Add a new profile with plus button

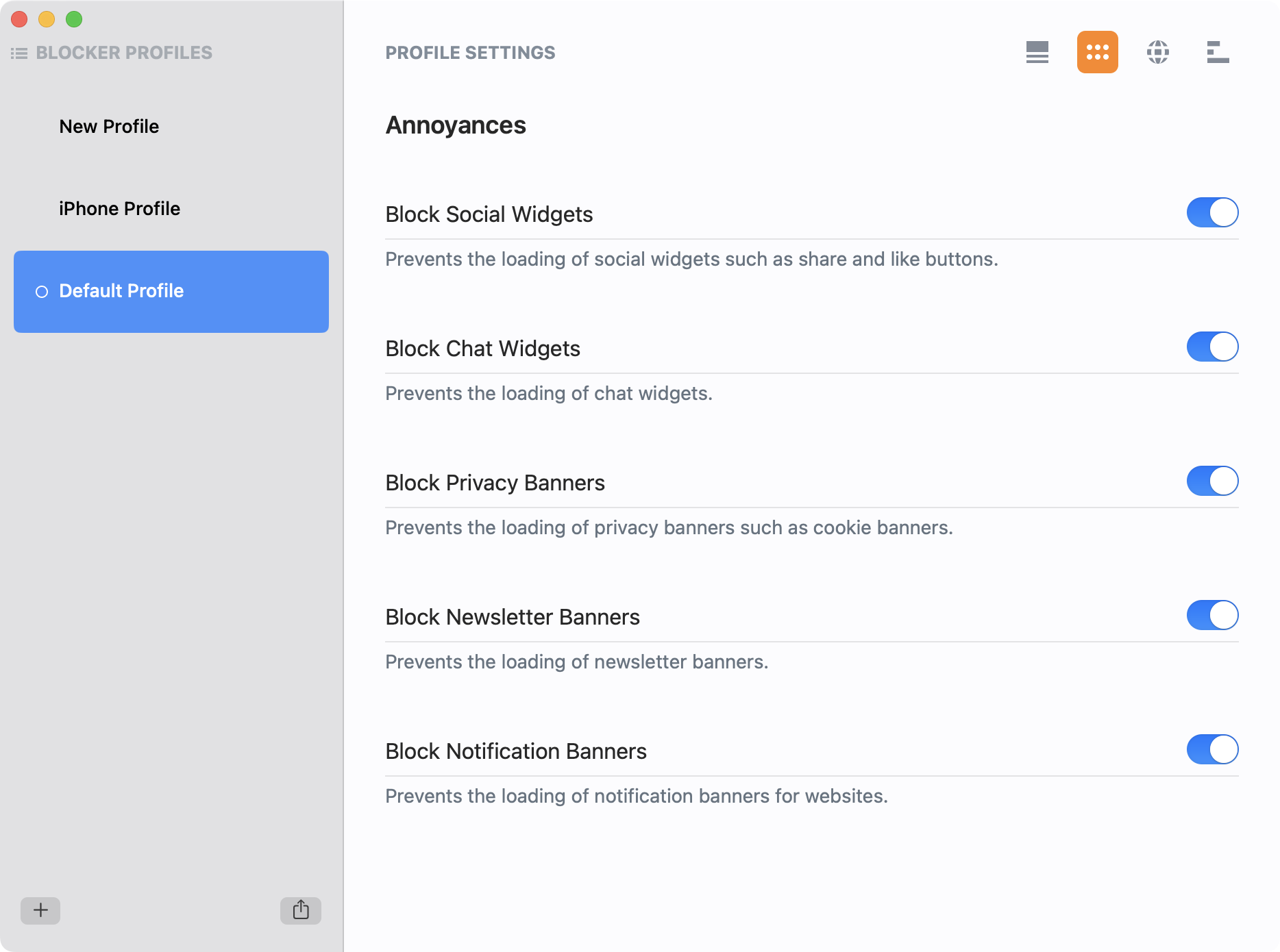coord(40,910)
